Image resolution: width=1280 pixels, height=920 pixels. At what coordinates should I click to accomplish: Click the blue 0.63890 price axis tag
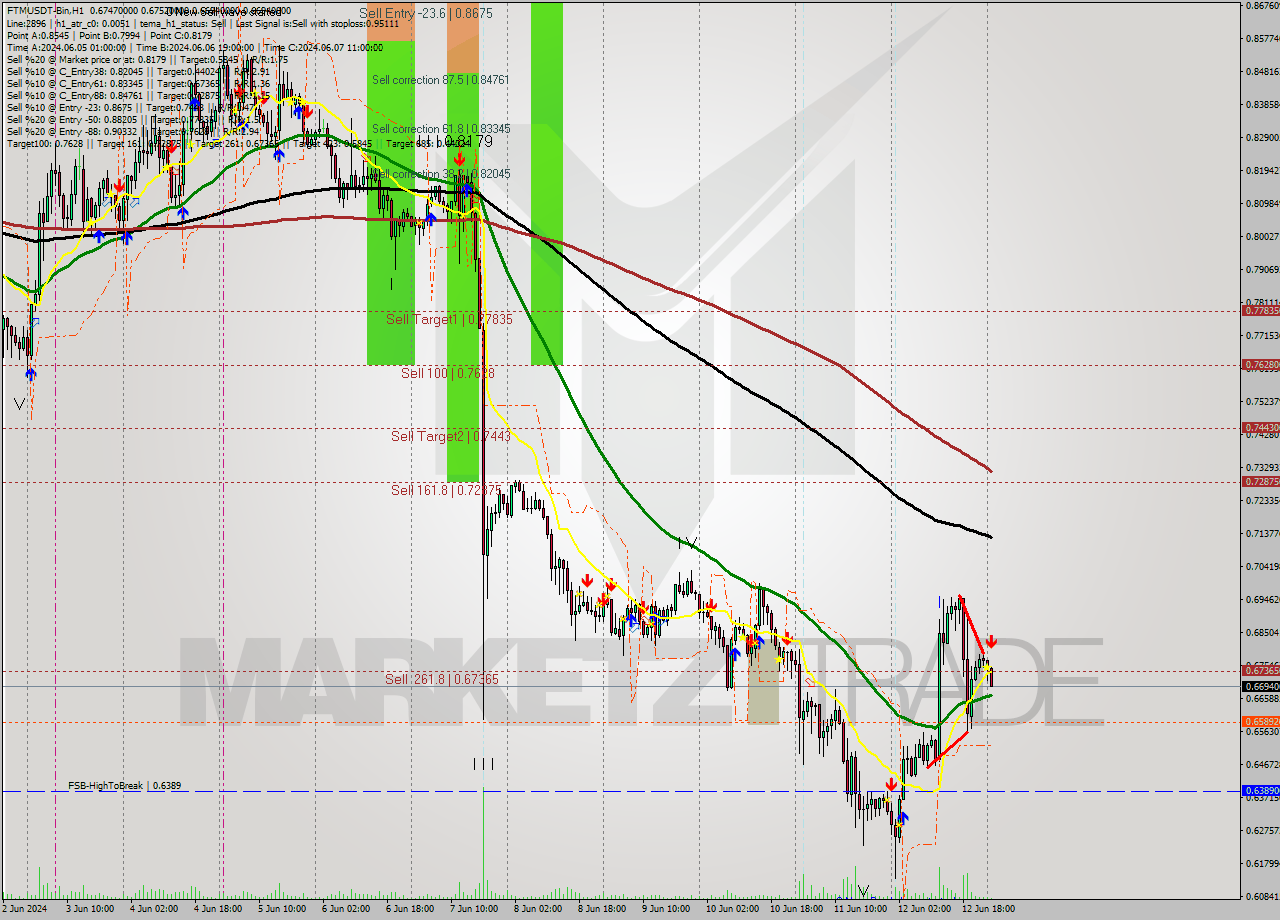[1260, 790]
